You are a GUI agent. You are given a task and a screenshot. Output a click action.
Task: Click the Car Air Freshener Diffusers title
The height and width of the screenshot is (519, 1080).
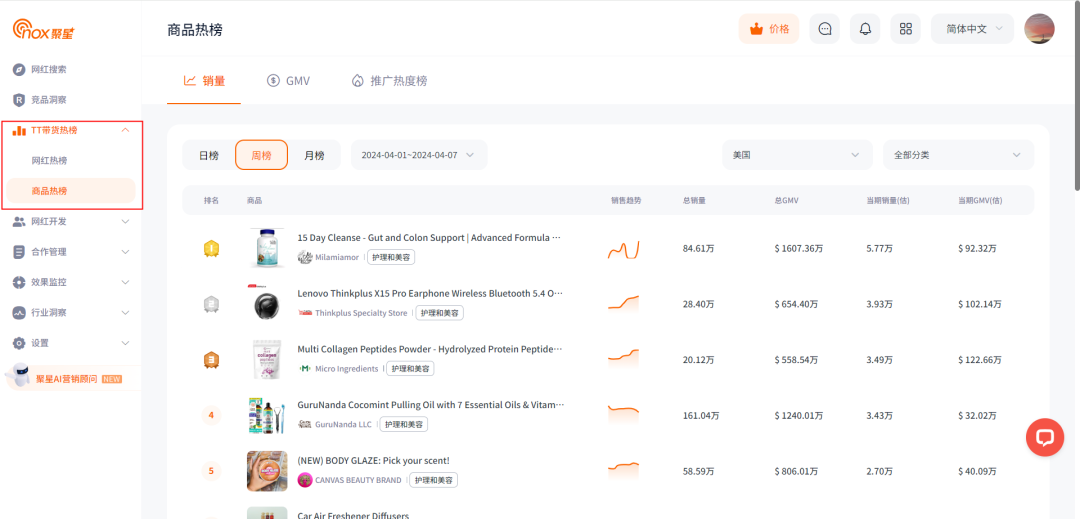coord(353,515)
